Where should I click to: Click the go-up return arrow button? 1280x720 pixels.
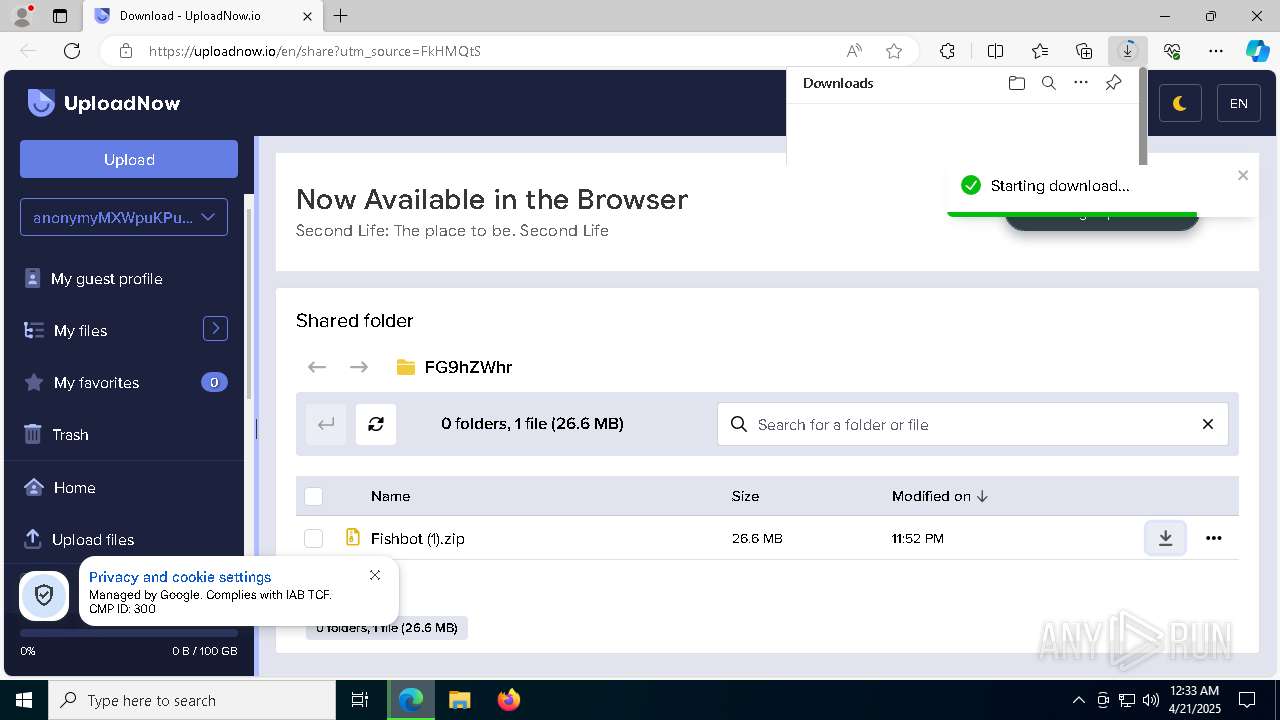coord(326,424)
